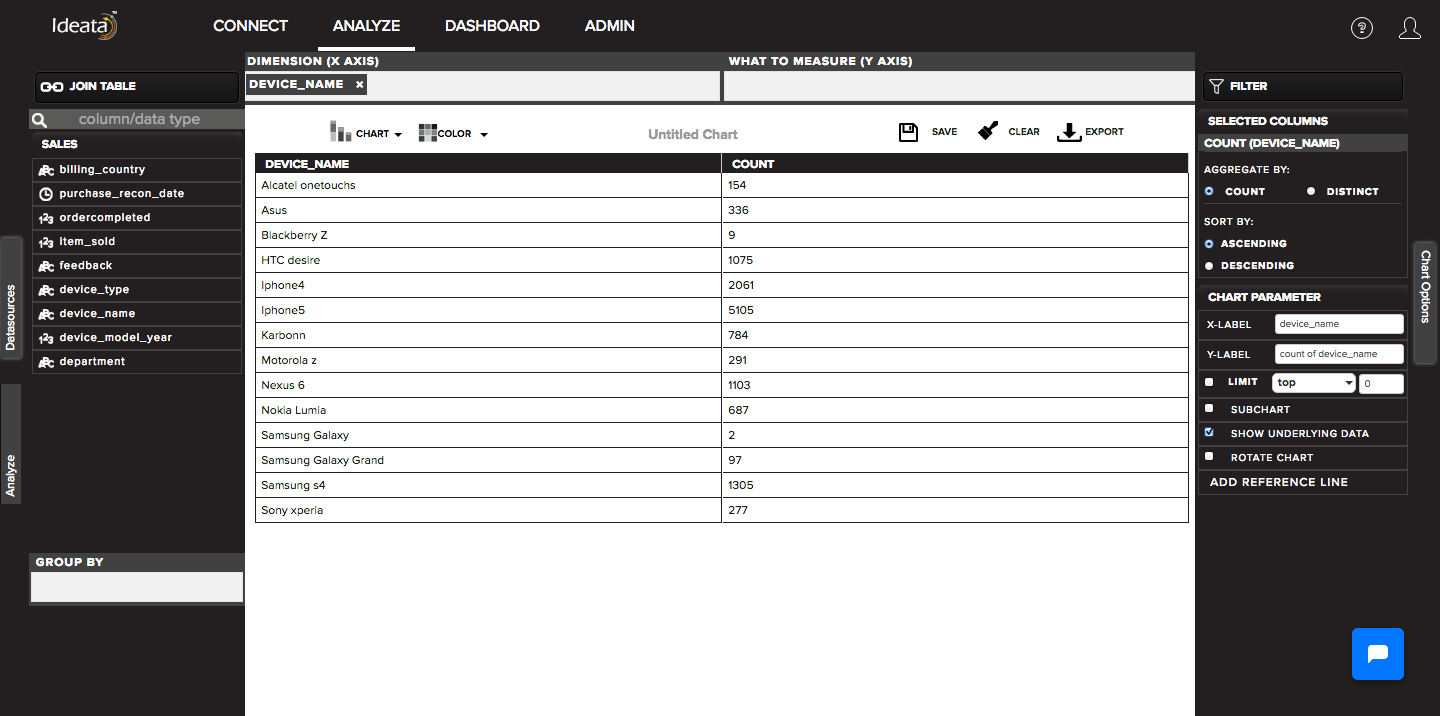This screenshot has width=1440, height=716.
Task: Click the count value 1305
Action: tap(741, 485)
